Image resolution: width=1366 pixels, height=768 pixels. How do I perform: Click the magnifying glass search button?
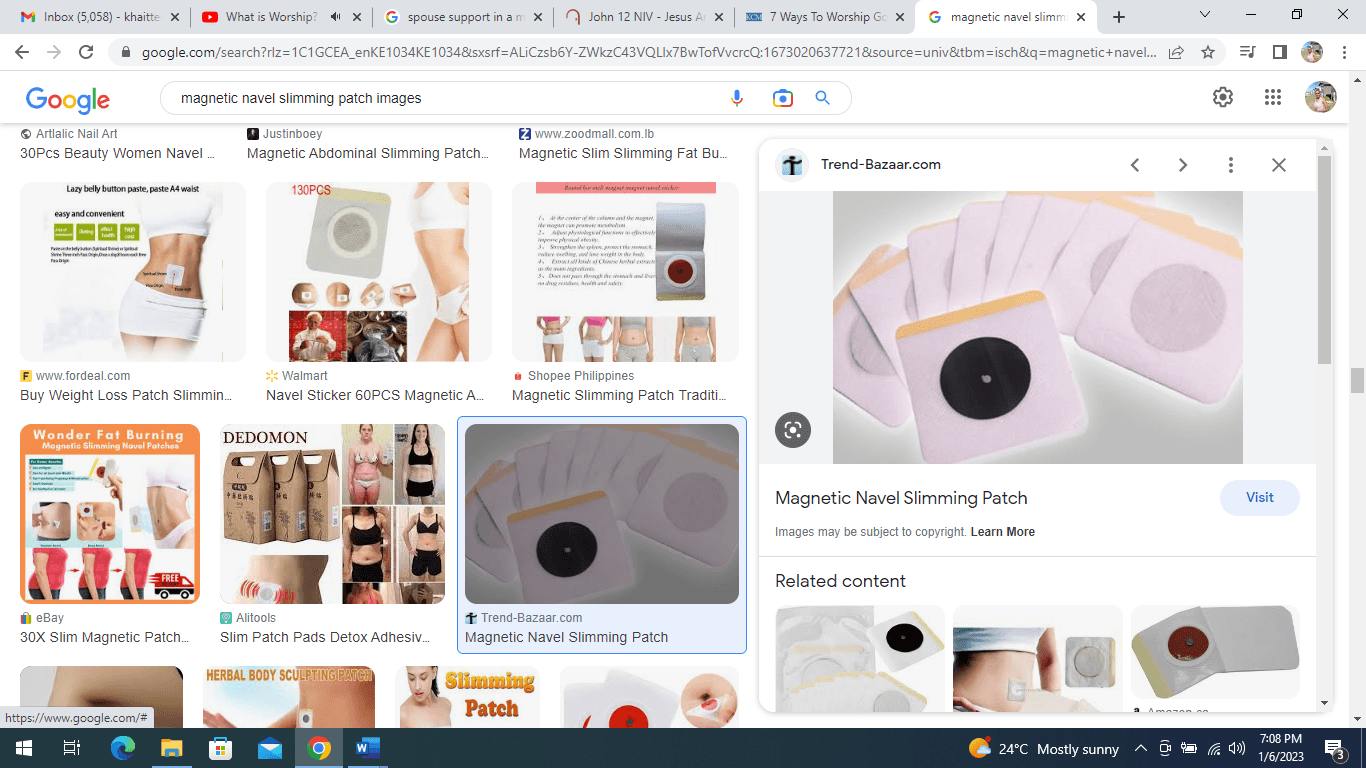pyautogui.click(x=823, y=98)
